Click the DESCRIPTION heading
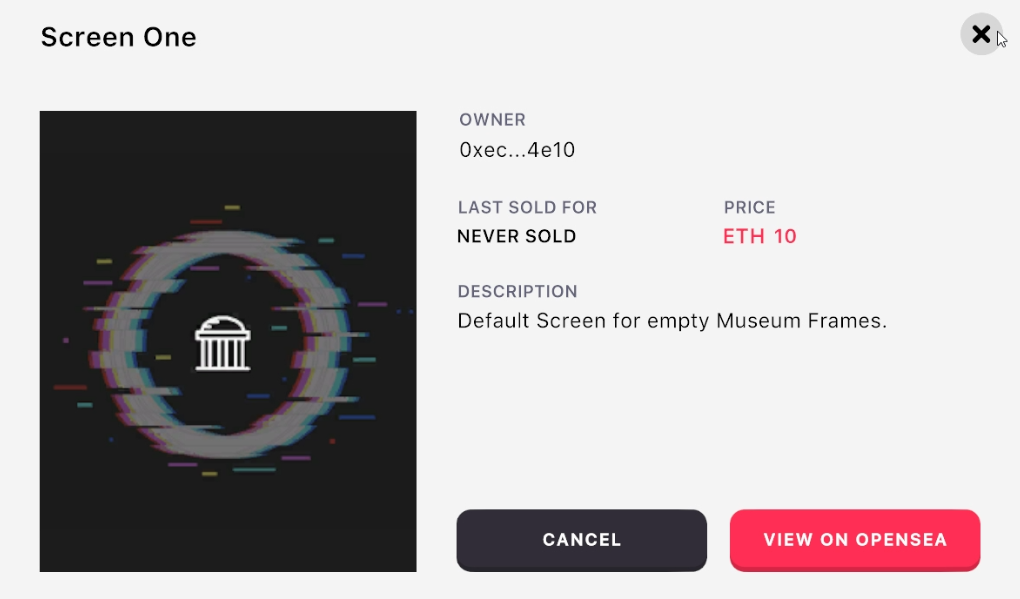Screen dimensions: 1020x599 point(517,292)
